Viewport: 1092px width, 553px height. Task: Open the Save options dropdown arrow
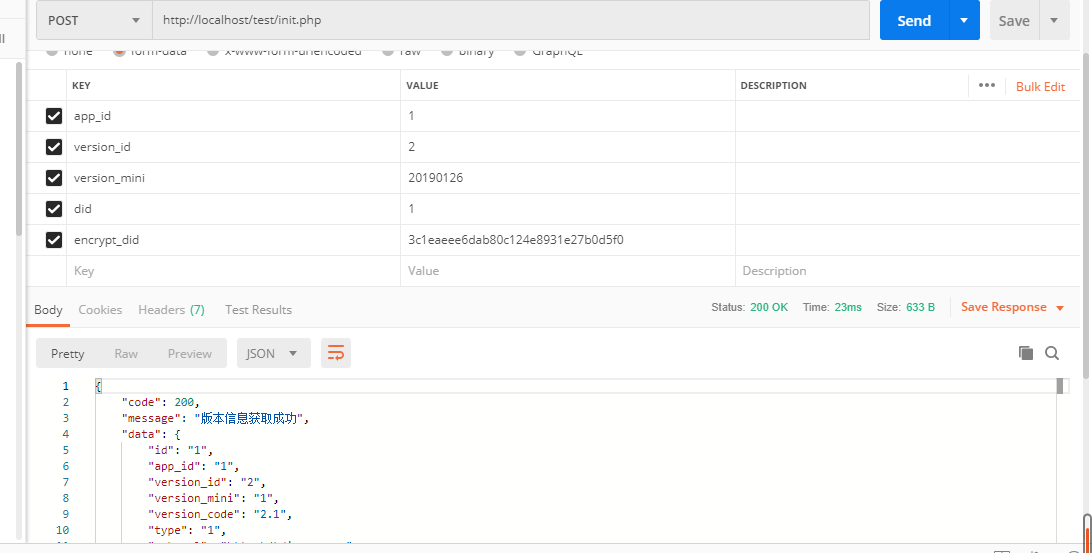point(1054,20)
